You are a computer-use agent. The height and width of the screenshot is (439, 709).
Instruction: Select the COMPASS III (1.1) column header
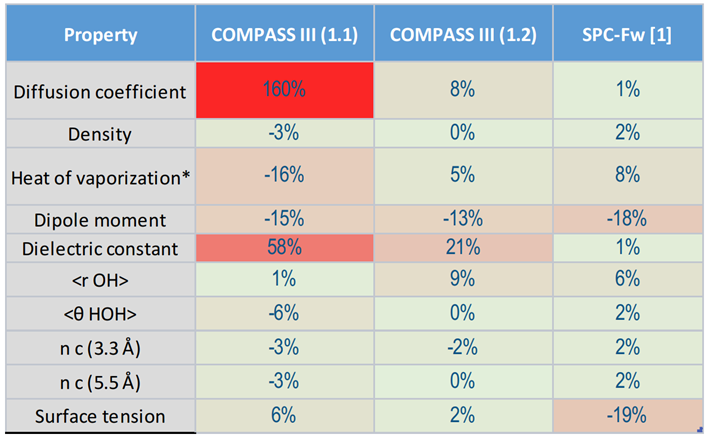click(285, 35)
